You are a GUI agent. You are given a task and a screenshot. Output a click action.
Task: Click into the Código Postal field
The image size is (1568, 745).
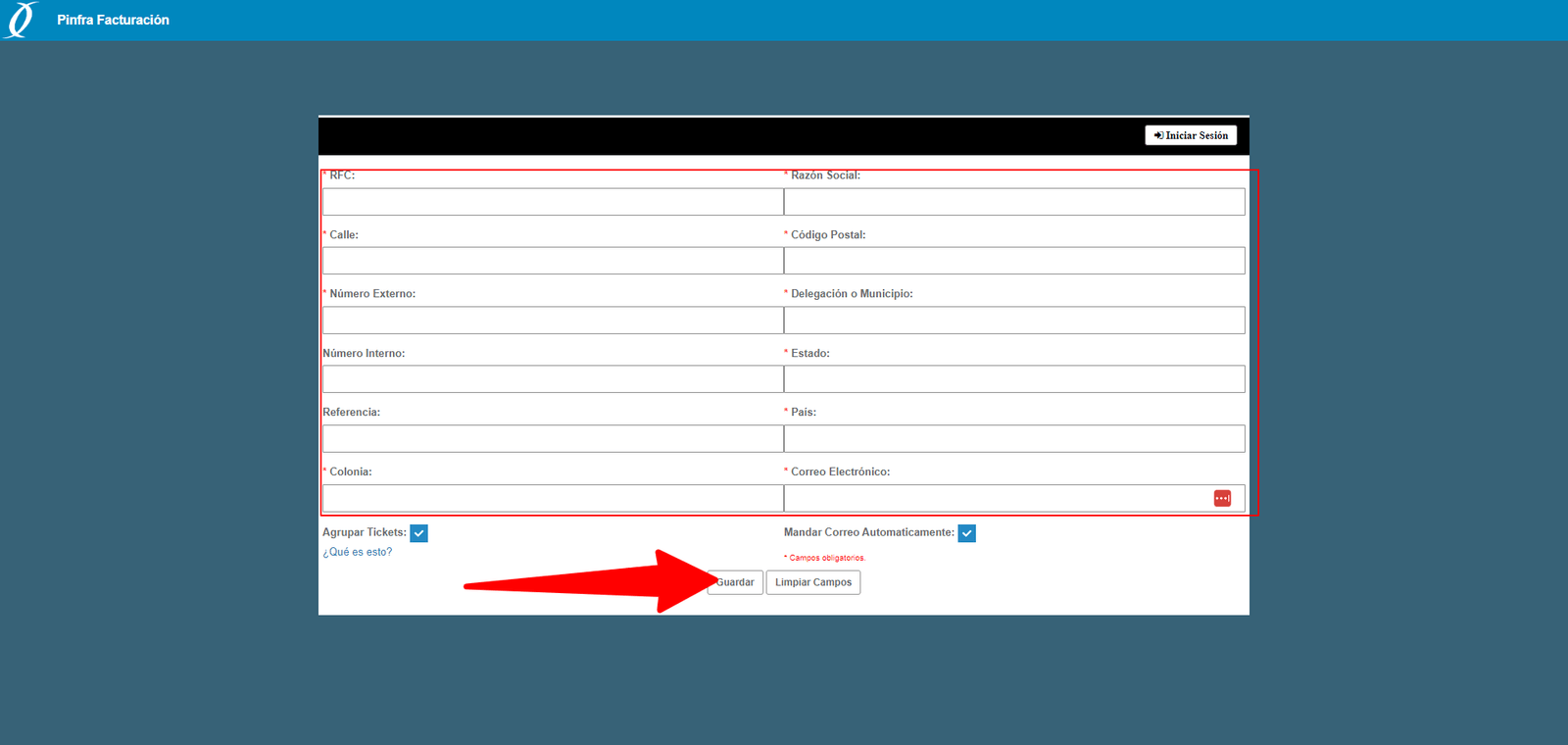1014,261
